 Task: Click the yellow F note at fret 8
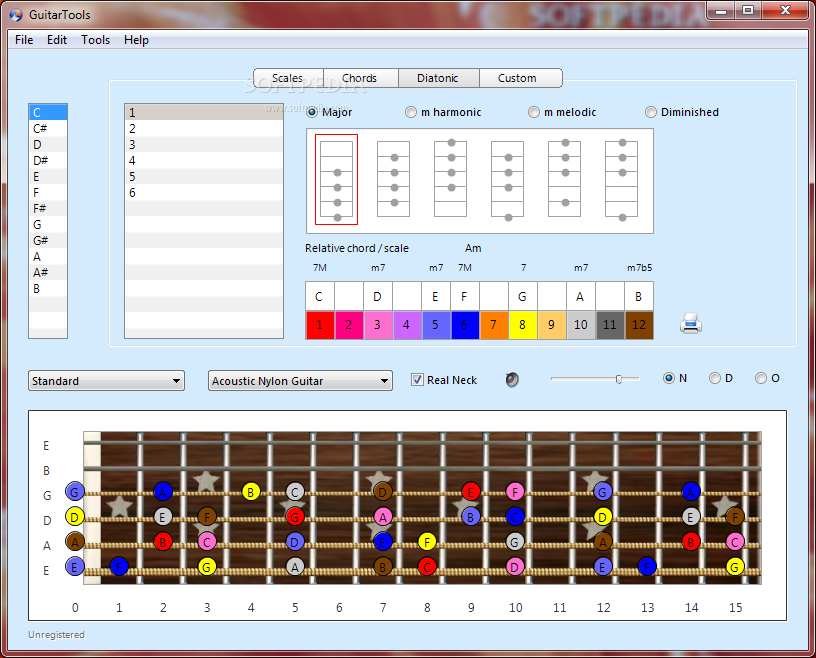pyautogui.click(x=427, y=542)
